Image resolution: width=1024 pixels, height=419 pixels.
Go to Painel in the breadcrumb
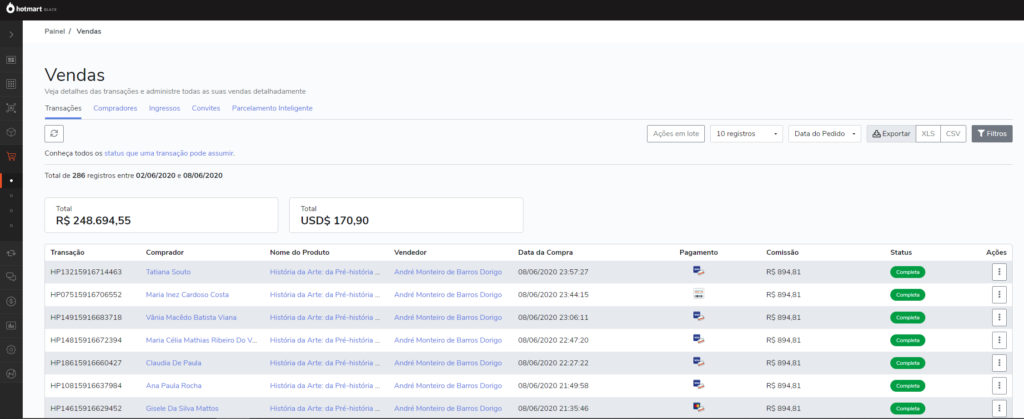55,31
